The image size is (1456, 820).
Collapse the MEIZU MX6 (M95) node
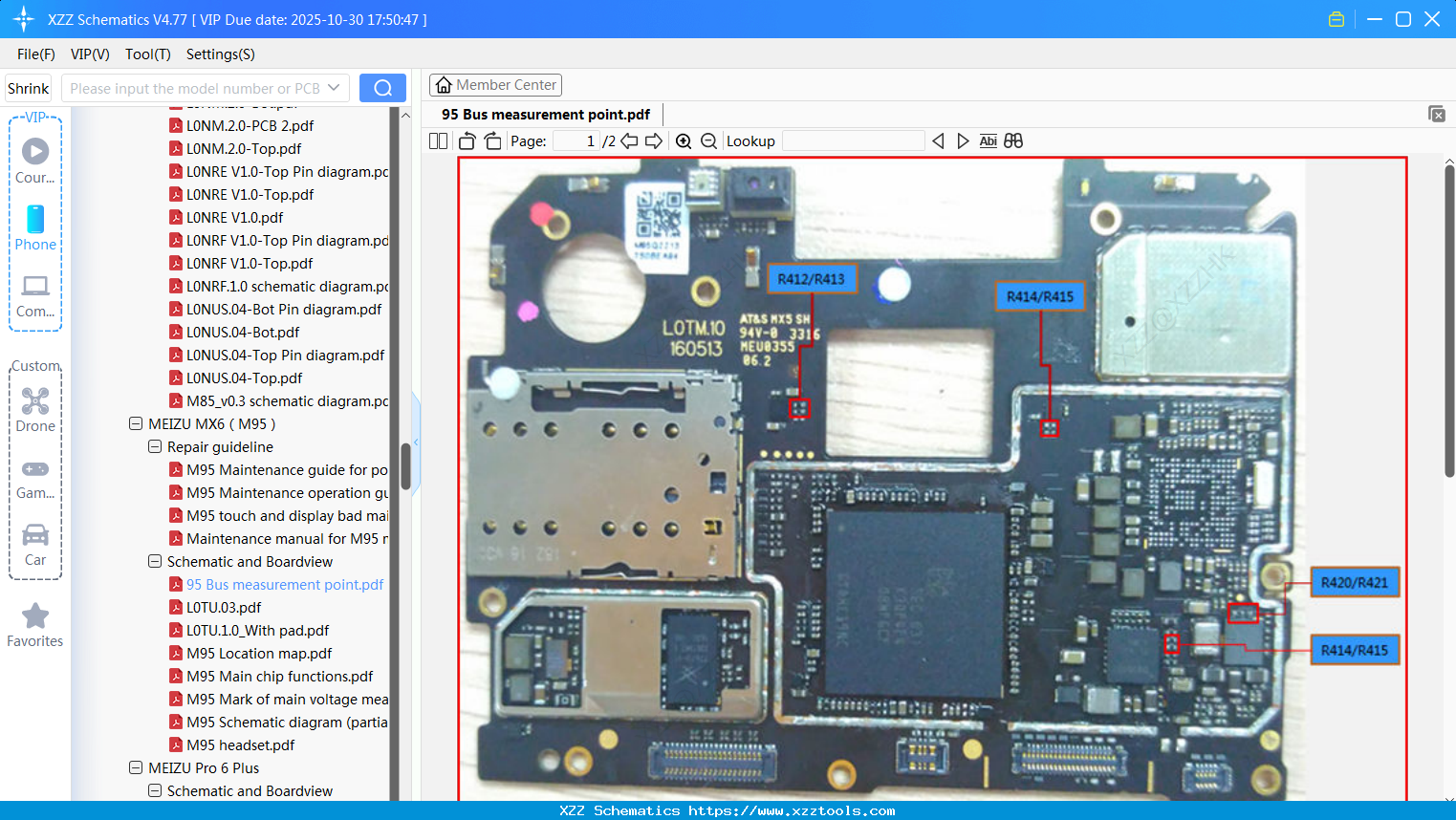point(135,423)
